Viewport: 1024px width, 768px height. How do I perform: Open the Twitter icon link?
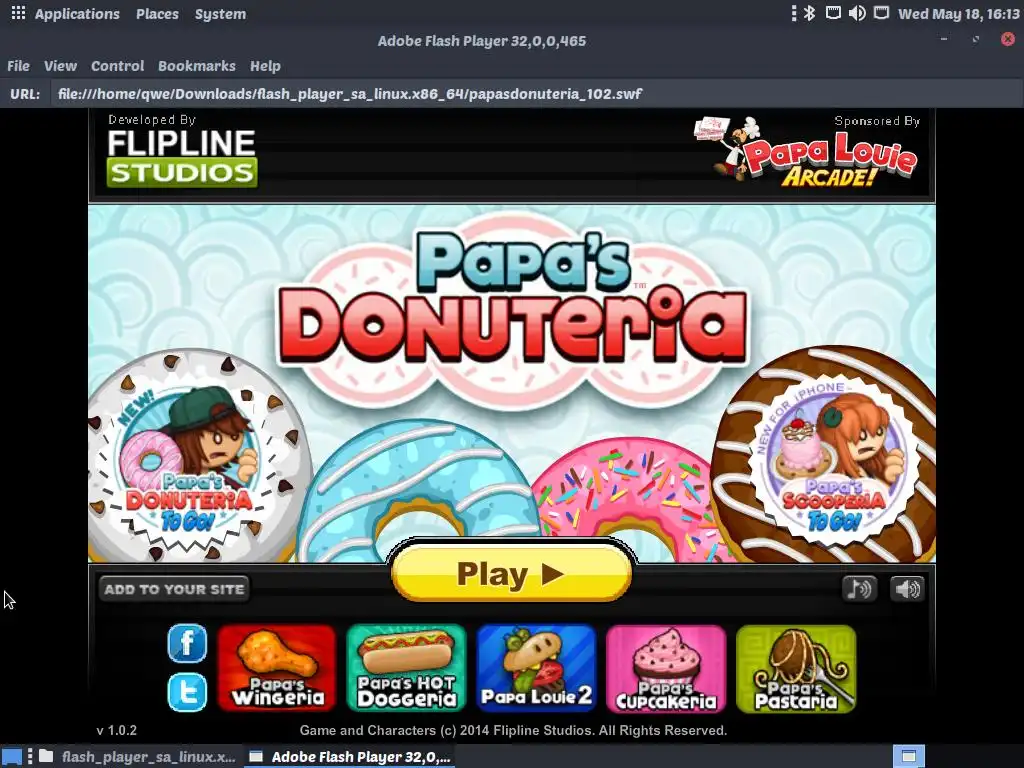coord(187,692)
